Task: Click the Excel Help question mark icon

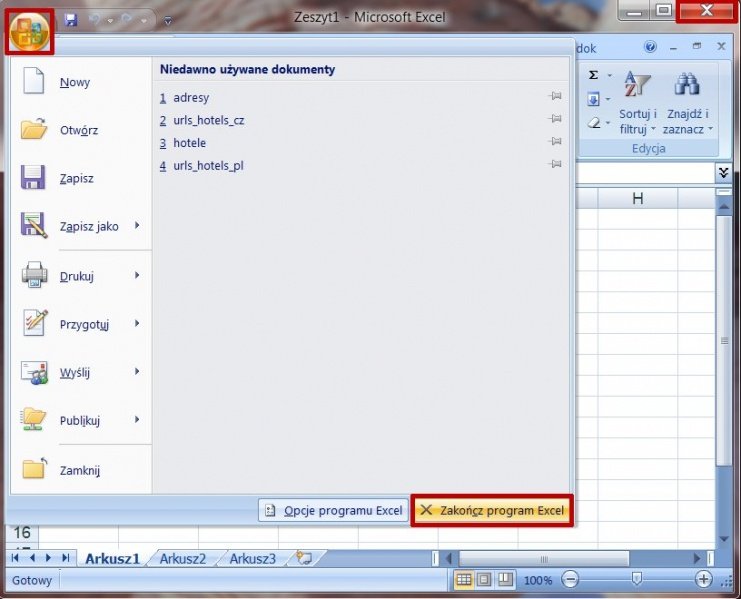Action: pos(650,47)
